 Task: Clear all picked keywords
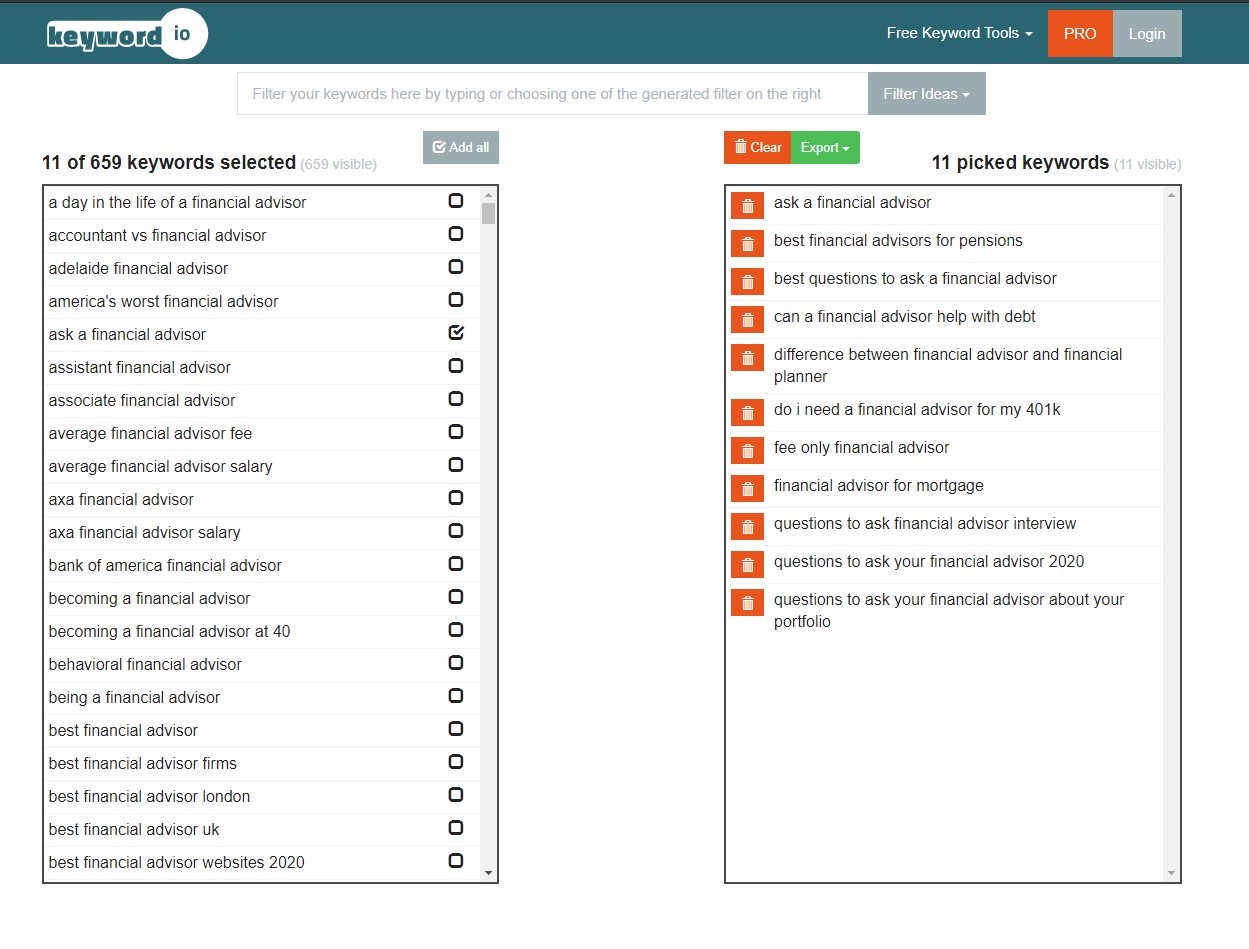(x=757, y=147)
